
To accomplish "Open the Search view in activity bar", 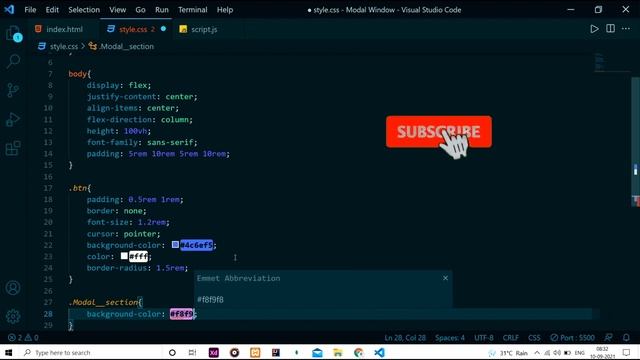I will [13, 61].
